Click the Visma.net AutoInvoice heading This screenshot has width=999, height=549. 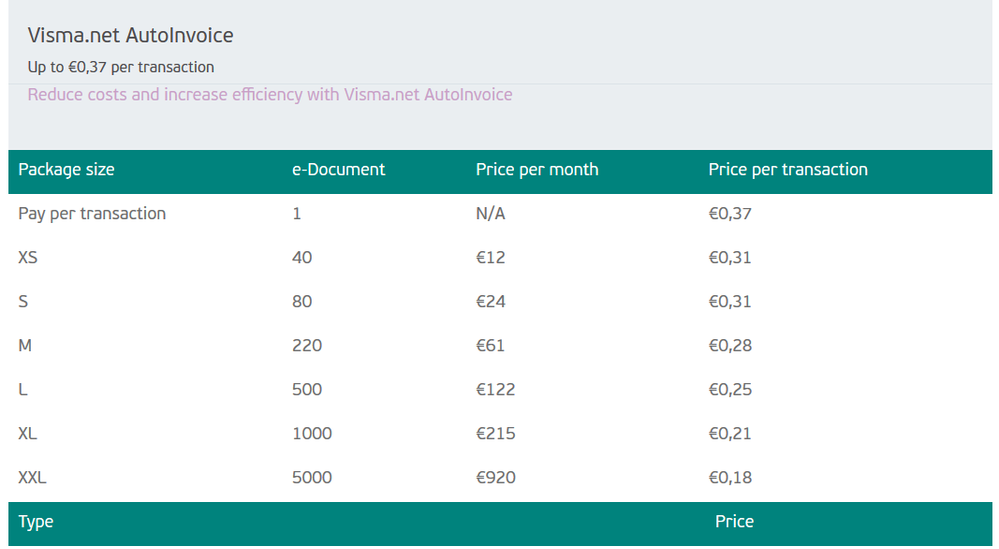point(130,35)
